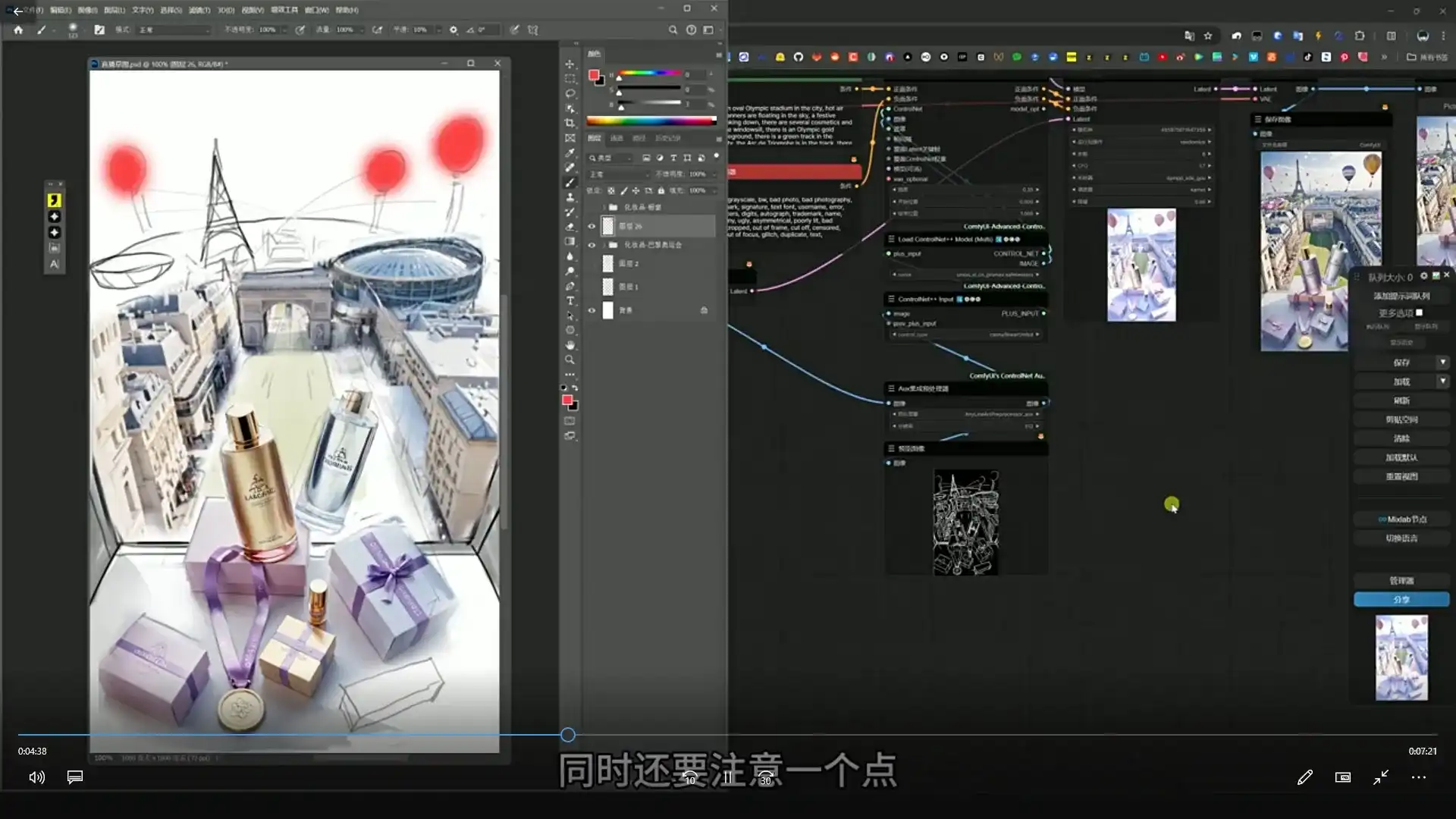The image size is (1456, 819).
Task: Click the blue 分享 button
Action: [x=1401, y=599]
